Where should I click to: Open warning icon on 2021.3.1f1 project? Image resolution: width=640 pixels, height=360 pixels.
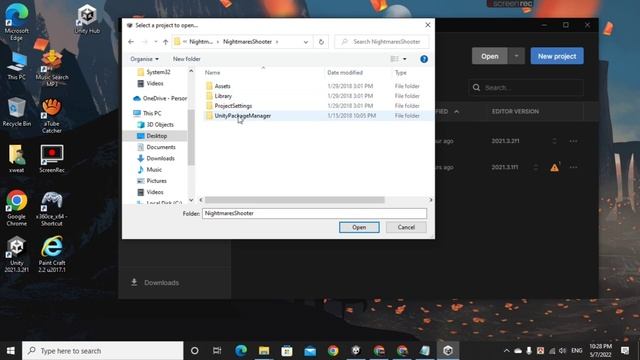[554, 168]
